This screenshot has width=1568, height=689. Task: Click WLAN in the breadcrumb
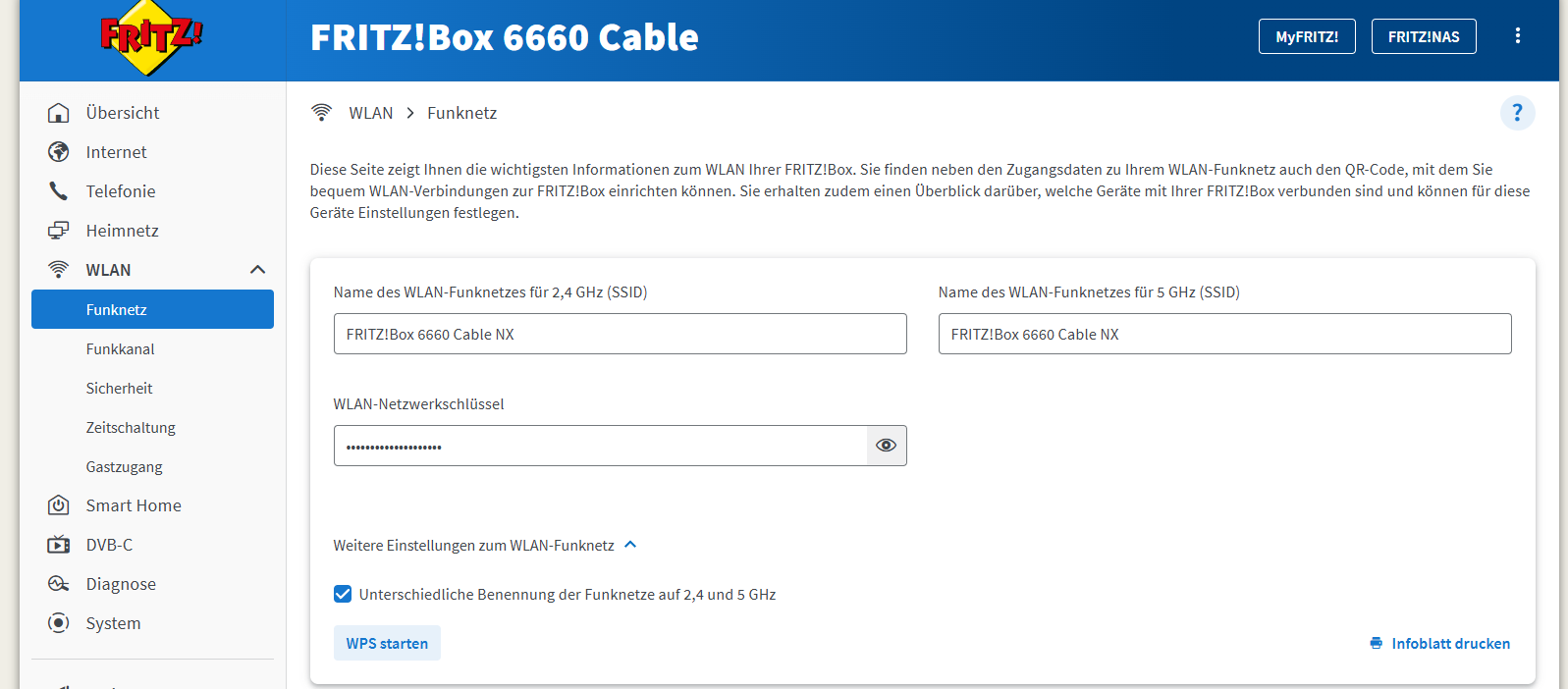[371, 113]
